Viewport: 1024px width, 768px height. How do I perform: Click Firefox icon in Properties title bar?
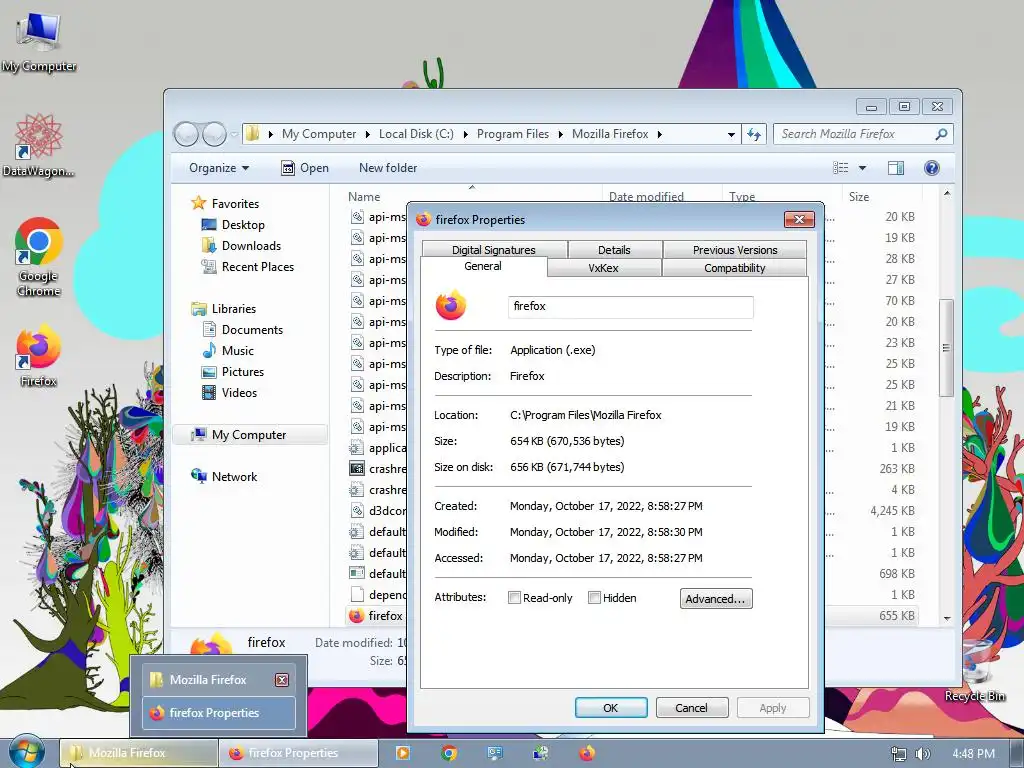[423, 219]
